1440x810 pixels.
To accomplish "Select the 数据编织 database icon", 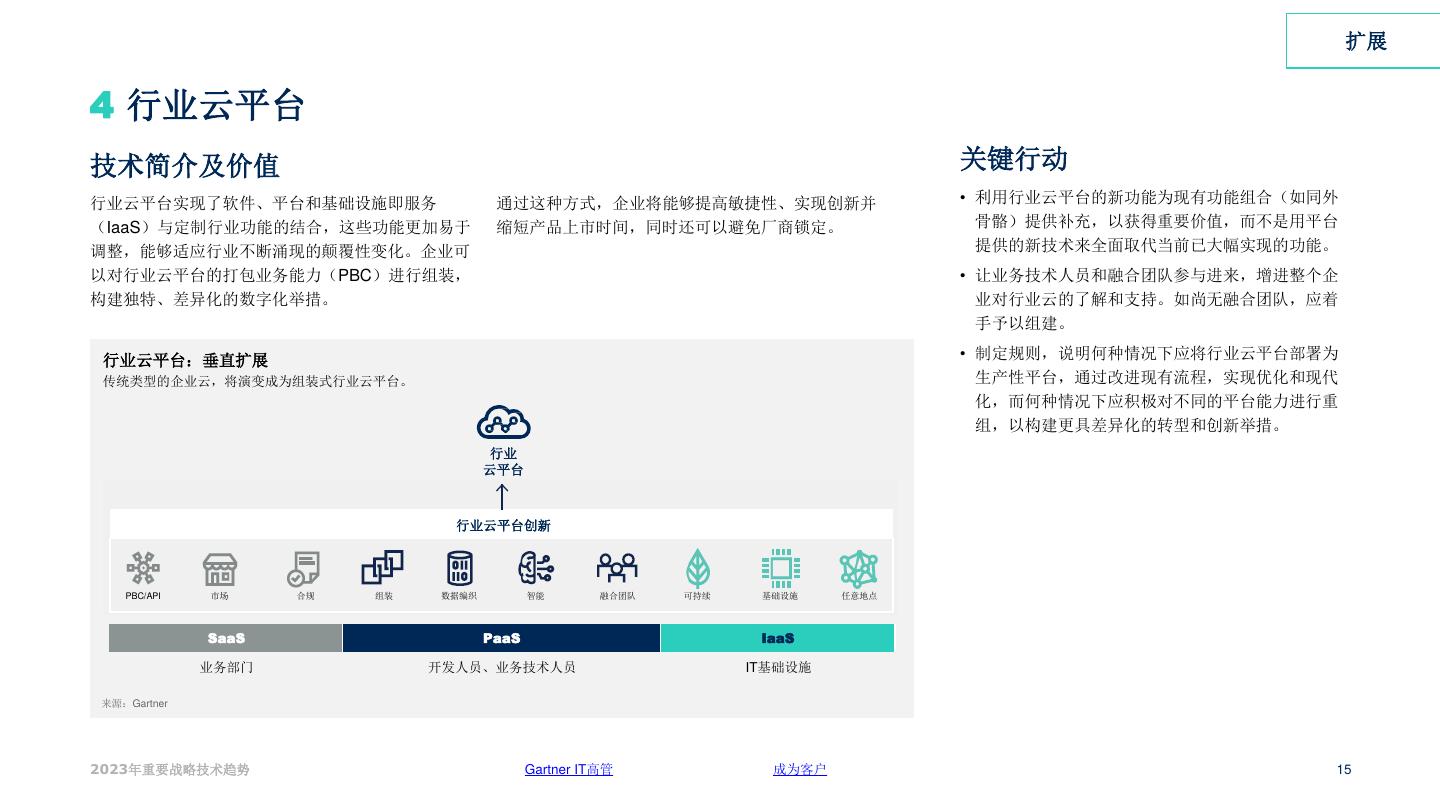I will (x=459, y=568).
